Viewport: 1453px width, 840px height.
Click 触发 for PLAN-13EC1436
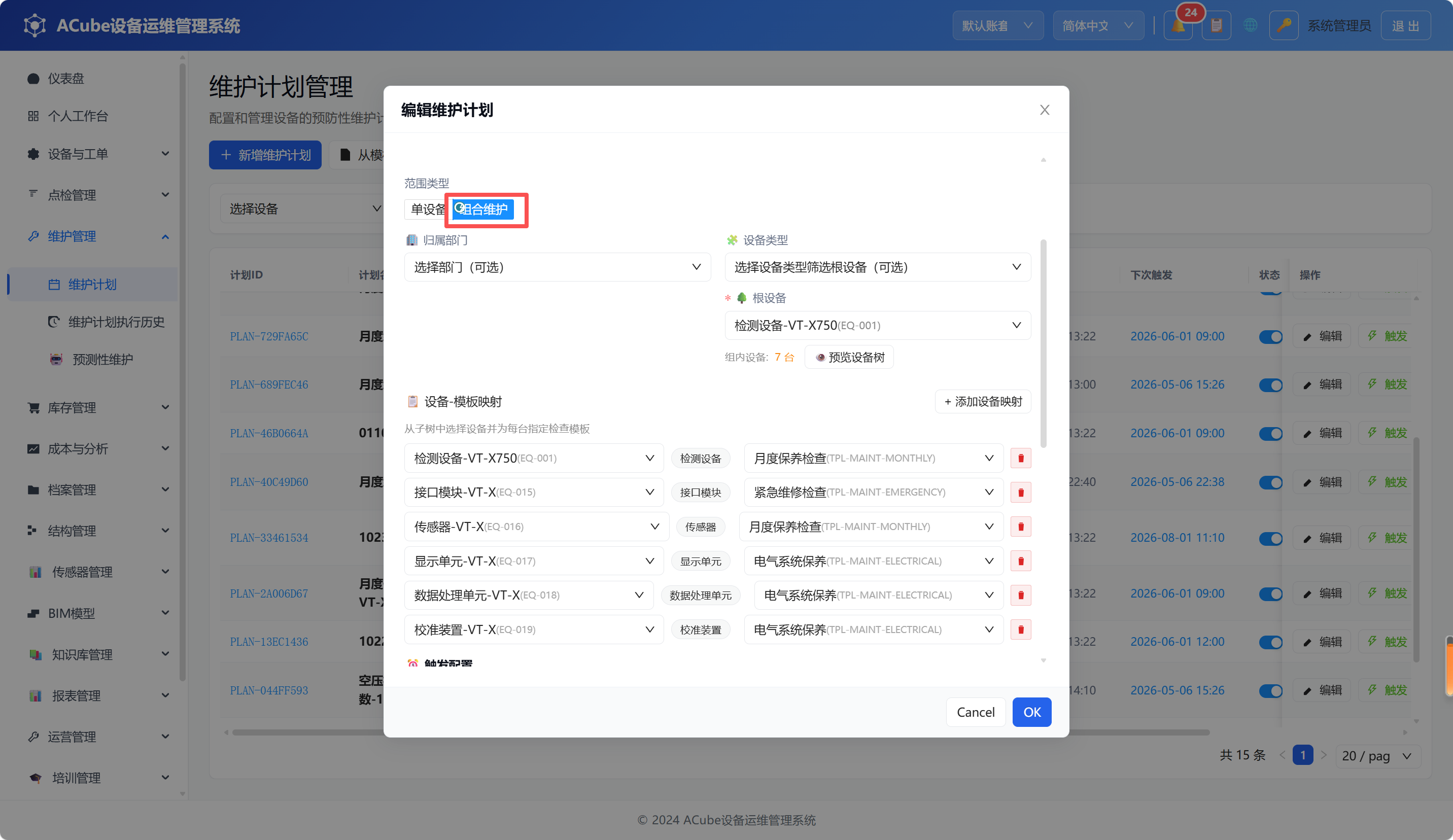(x=1387, y=642)
